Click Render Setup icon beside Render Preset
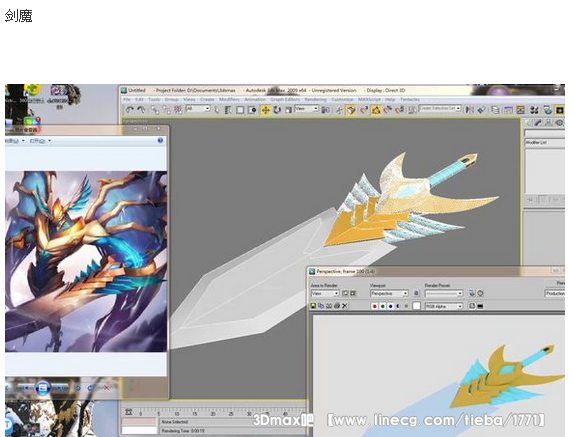The height and width of the screenshot is (437, 574). [472, 294]
